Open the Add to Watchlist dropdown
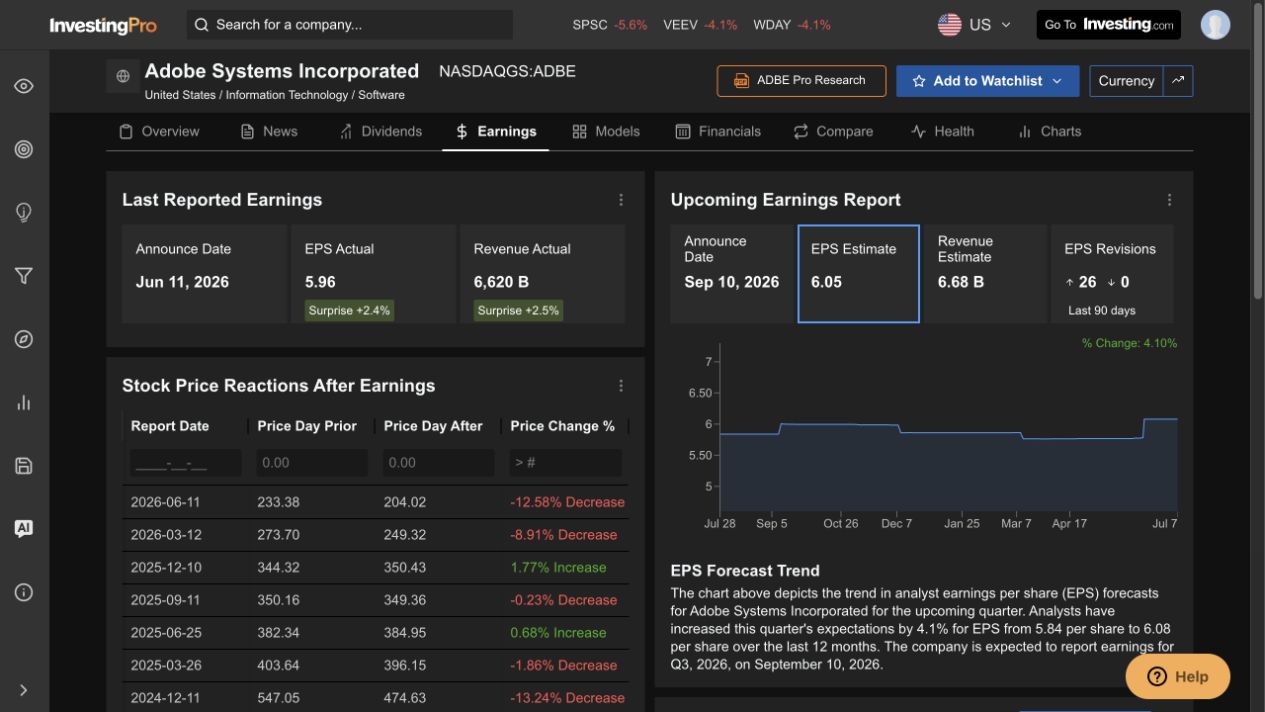The image size is (1265, 712). [987, 81]
